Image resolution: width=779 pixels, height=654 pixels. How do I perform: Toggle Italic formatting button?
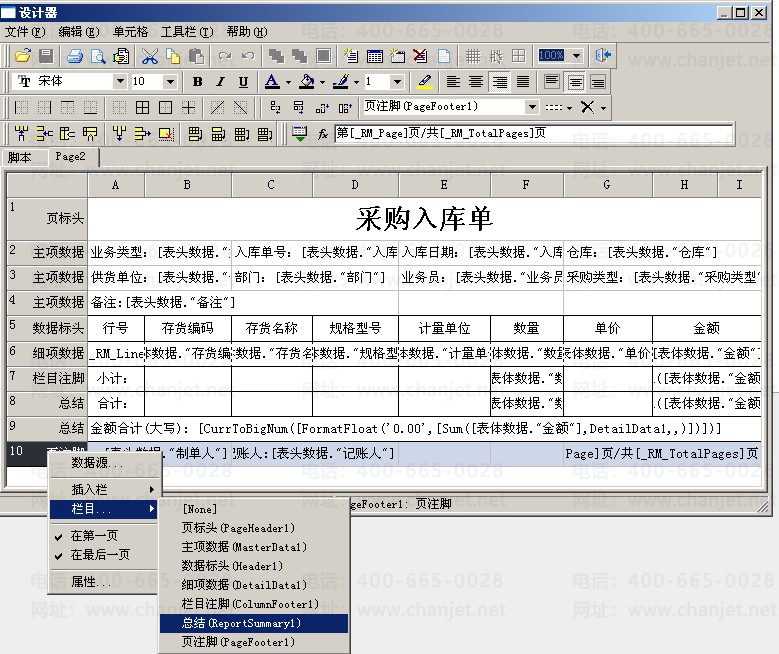[220, 82]
